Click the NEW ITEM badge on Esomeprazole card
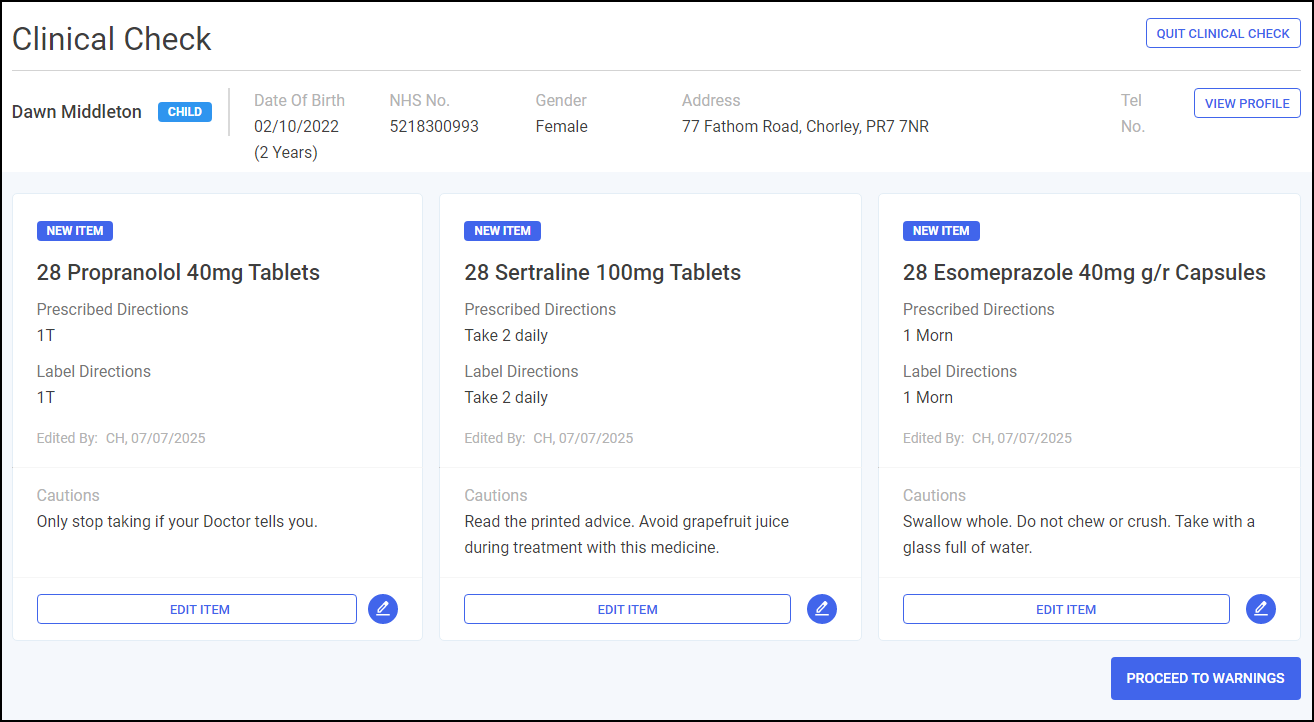The width and height of the screenshot is (1314, 722). (x=941, y=231)
